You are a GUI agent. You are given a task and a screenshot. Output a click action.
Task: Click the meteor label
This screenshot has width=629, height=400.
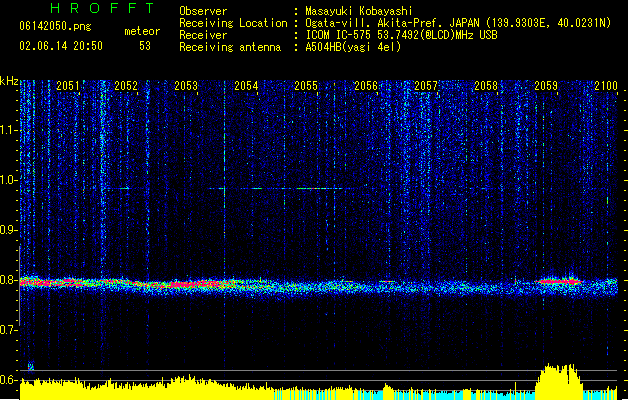click(142, 31)
